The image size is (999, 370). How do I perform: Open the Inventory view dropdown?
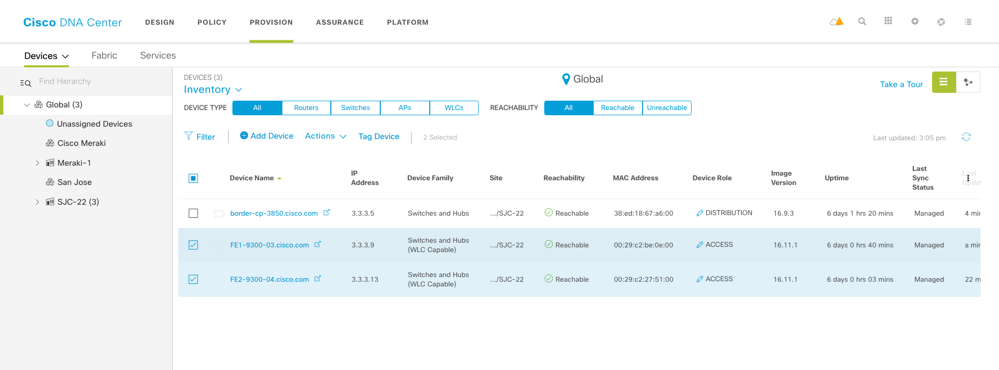pyautogui.click(x=213, y=90)
